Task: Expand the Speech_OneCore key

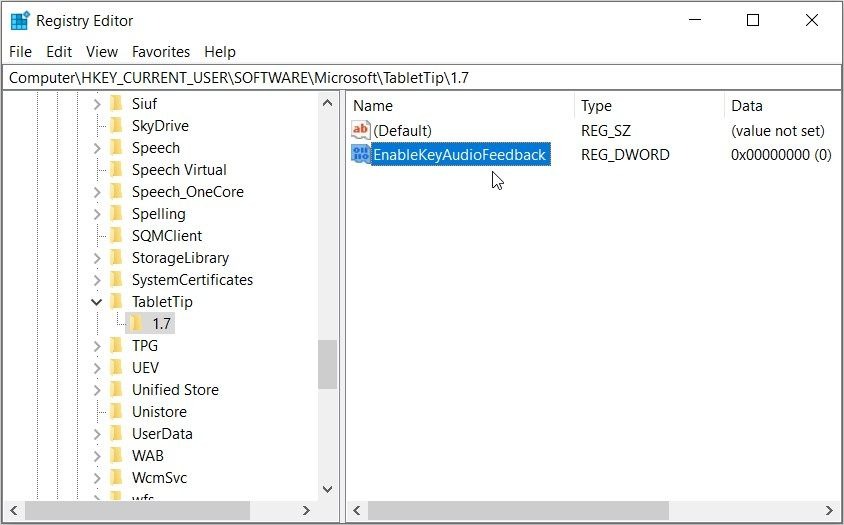Action: (x=97, y=192)
